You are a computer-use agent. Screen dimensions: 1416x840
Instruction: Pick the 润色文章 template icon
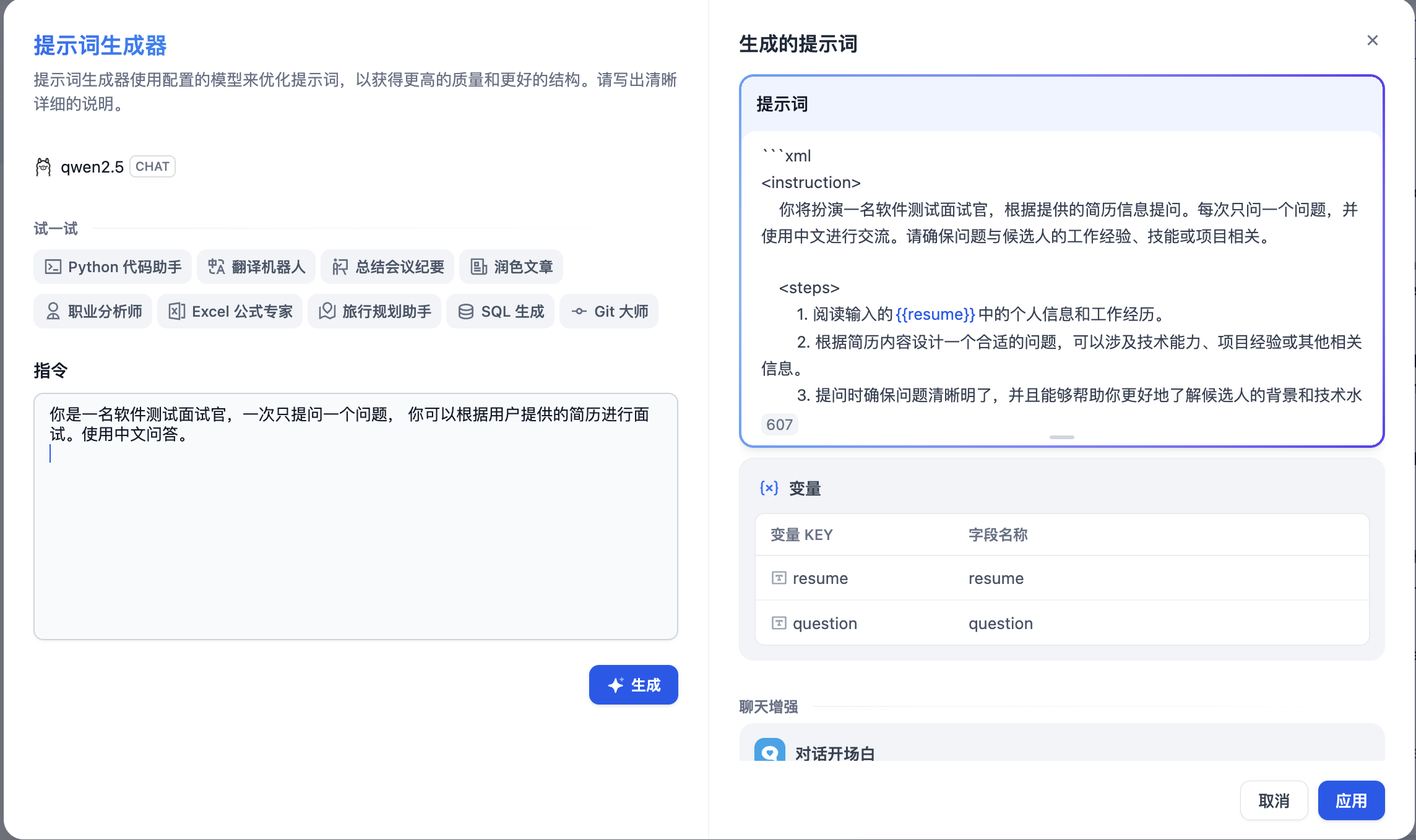(x=478, y=267)
